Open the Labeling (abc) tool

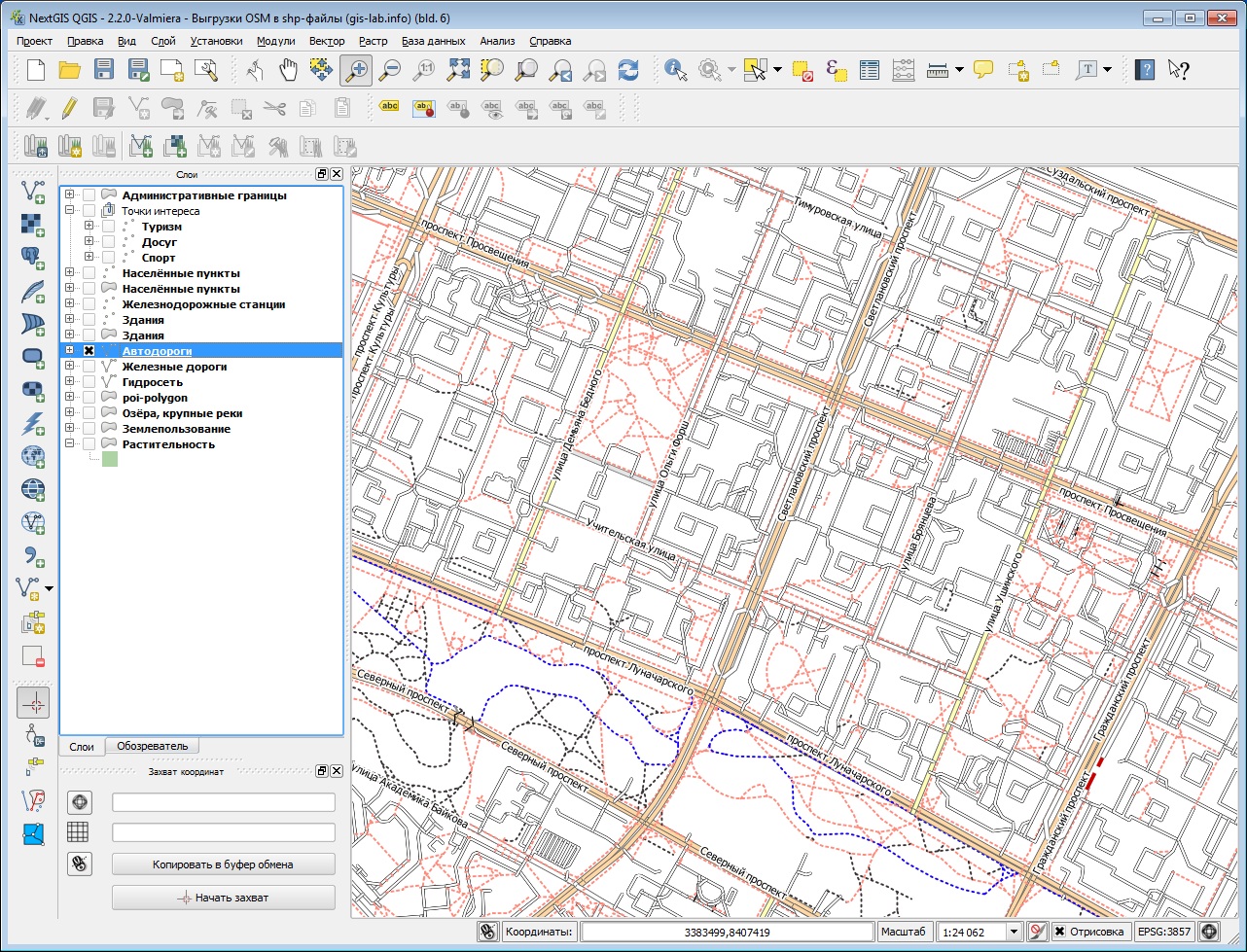[x=389, y=107]
